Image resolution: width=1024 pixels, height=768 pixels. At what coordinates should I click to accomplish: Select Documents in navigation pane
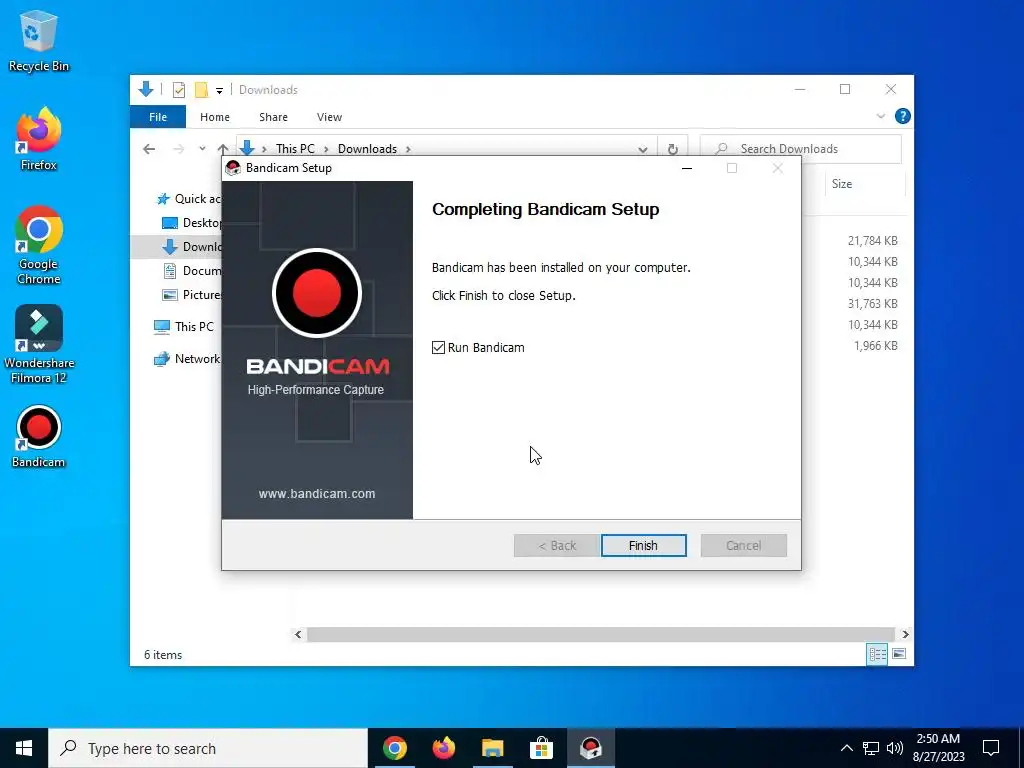pyautogui.click(x=191, y=270)
